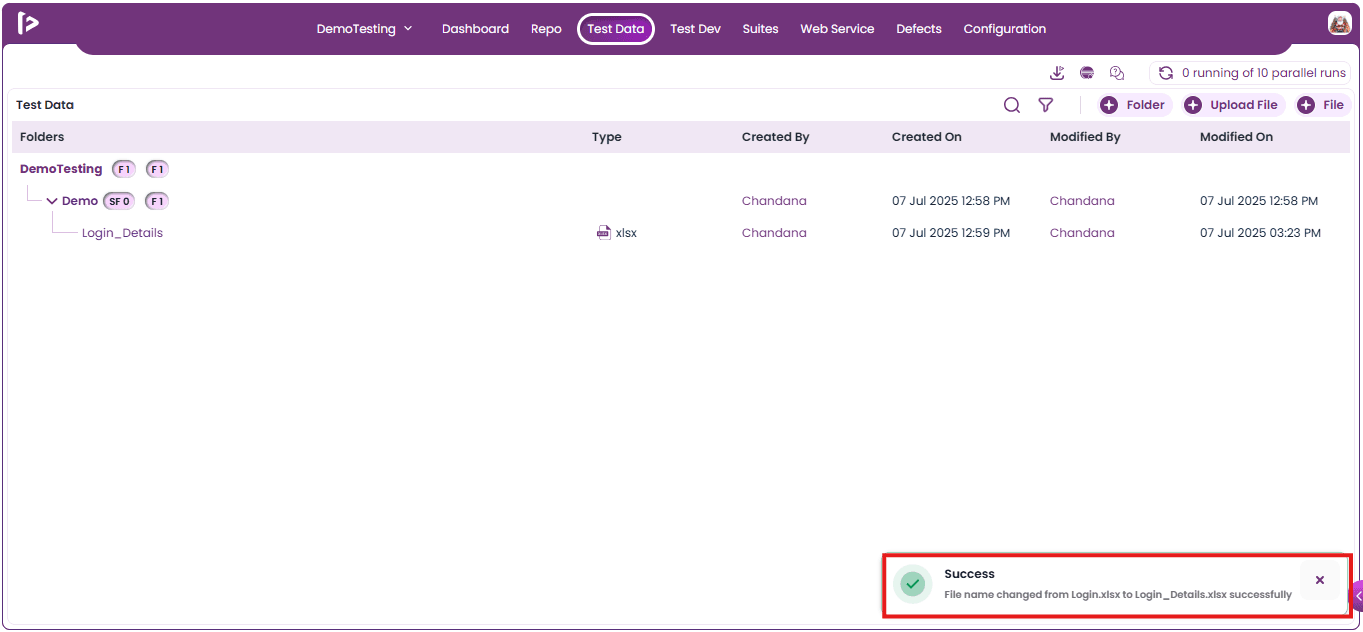Image resolution: width=1363 pixels, height=632 pixels.
Task: Click Chandana under Modified By for Demo
Action: click(x=1082, y=201)
